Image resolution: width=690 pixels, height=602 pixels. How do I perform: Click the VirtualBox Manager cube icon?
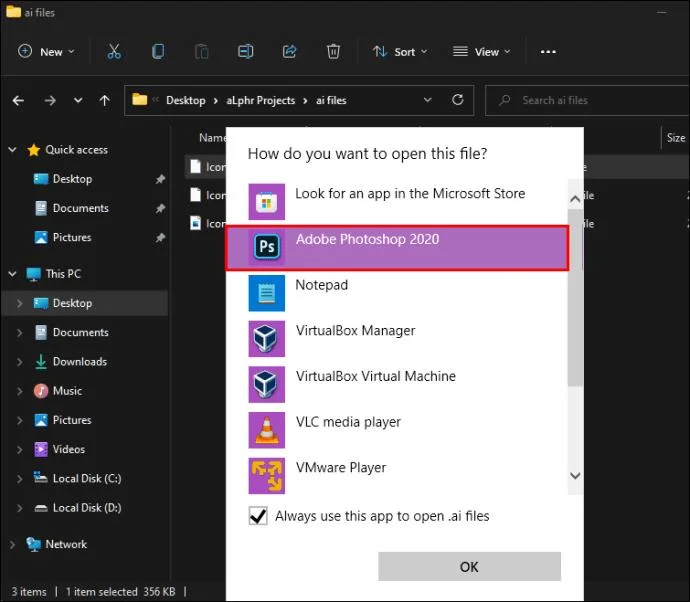coord(267,339)
